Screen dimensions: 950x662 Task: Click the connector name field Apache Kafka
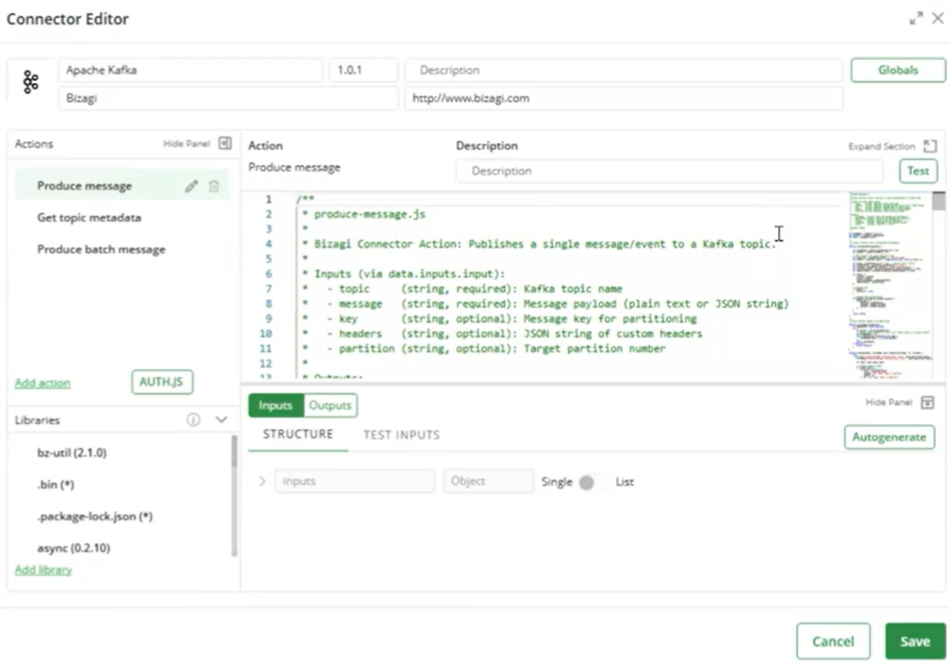[x=190, y=70]
